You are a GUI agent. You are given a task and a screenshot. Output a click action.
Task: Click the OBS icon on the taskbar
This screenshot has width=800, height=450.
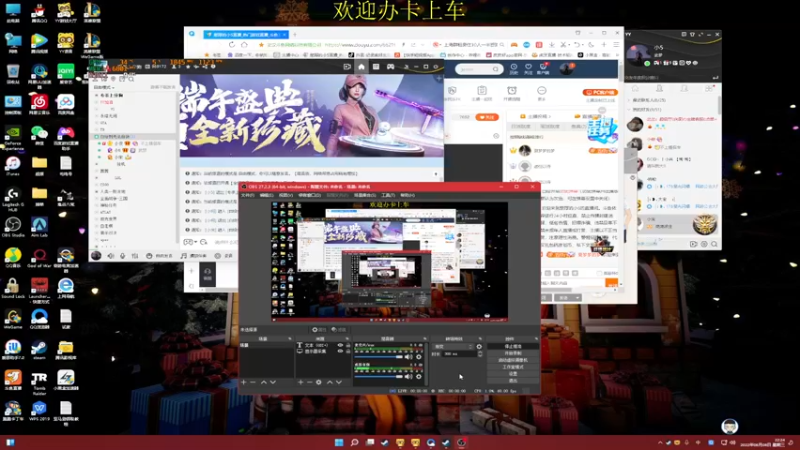pos(461,442)
